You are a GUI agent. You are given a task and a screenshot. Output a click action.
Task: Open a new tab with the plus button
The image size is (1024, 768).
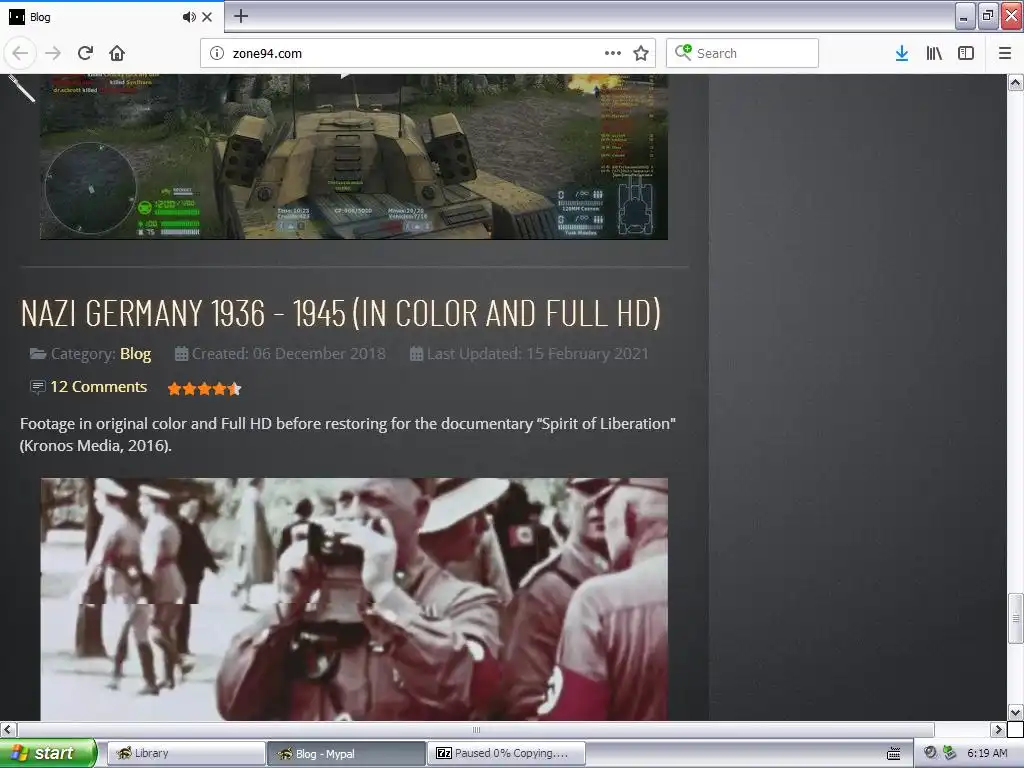[x=240, y=16]
